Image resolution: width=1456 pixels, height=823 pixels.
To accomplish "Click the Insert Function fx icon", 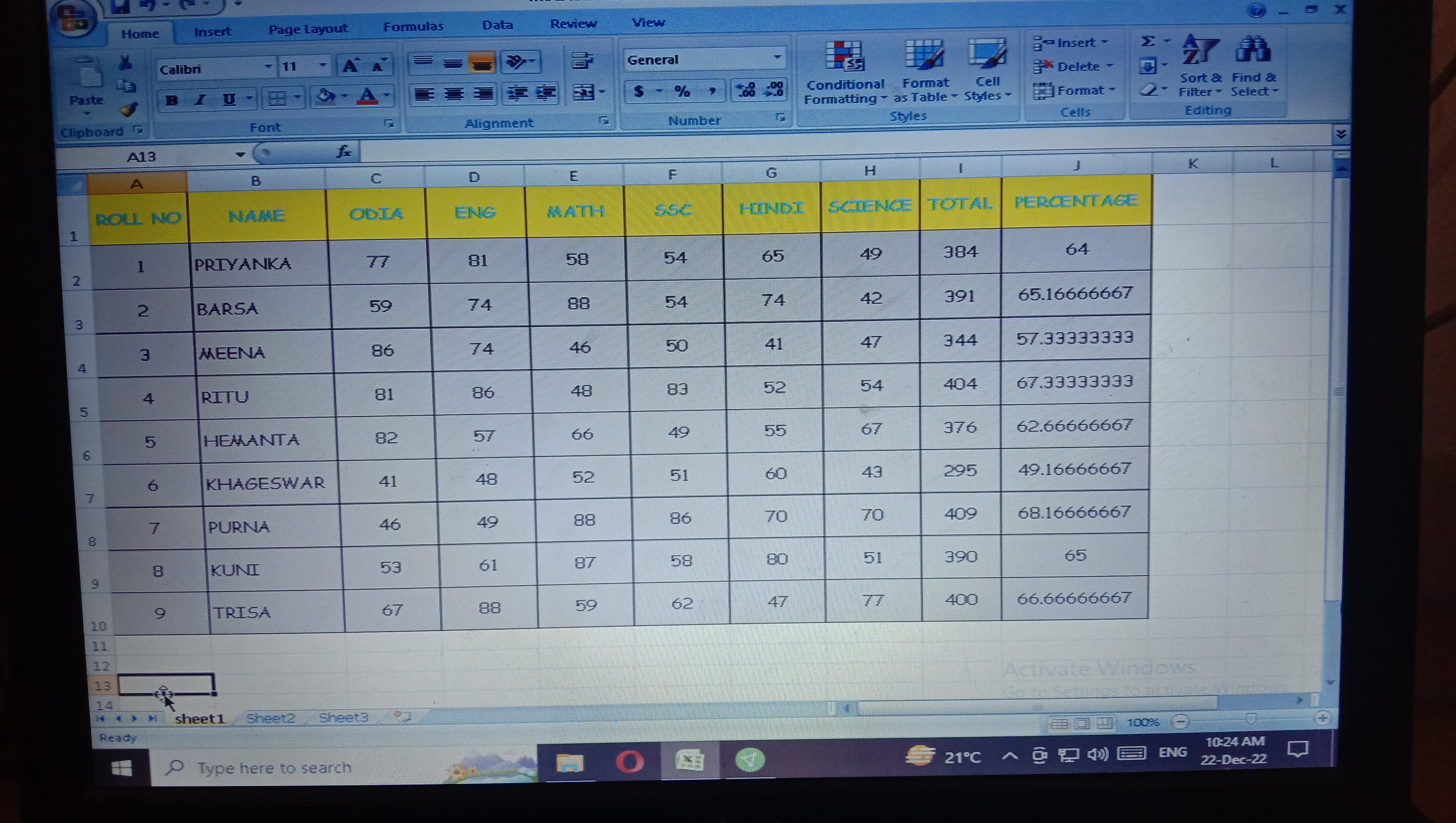I will pos(343,152).
